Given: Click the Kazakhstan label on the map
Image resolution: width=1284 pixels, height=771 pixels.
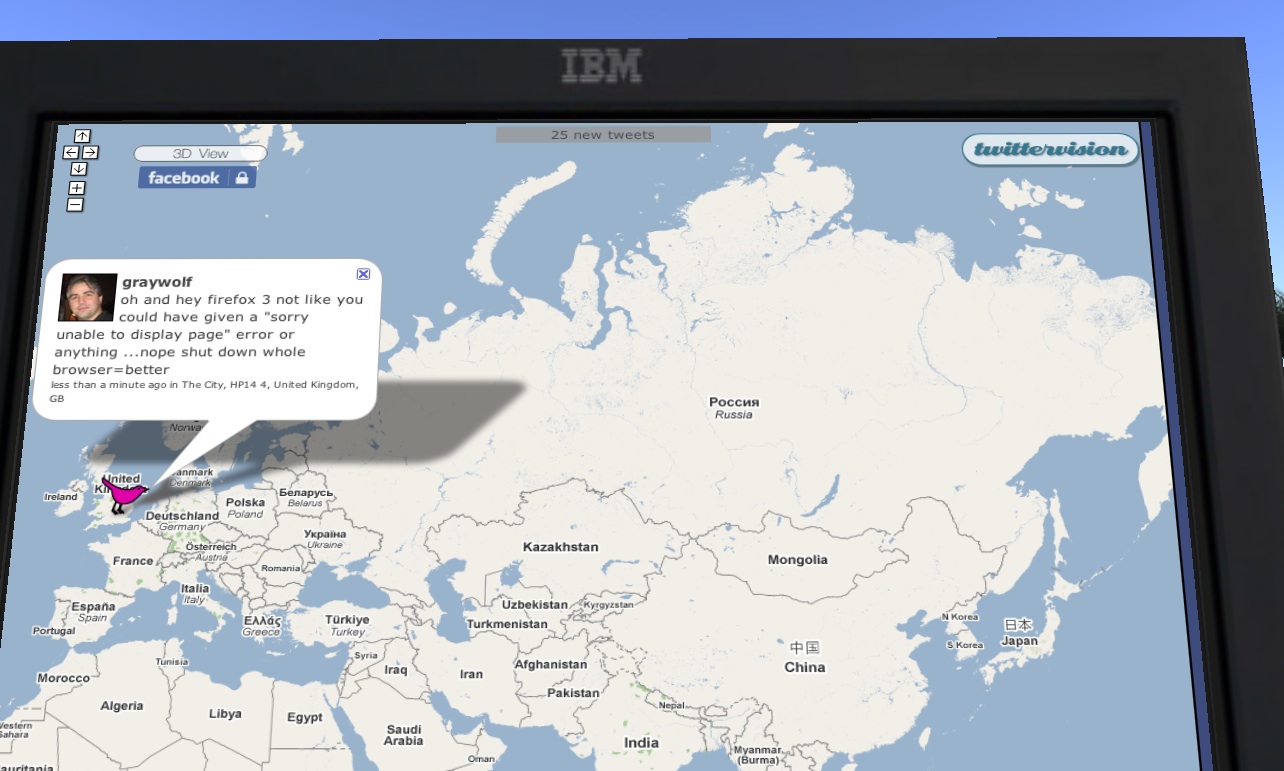Looking at the screenshot, I should click(560, 547).
